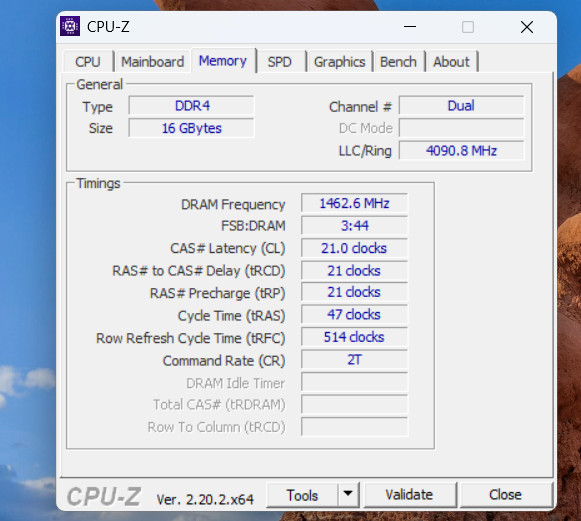Click the Channel # value Dual
This screenshot has height=521, width=581.
pos(461,106)
